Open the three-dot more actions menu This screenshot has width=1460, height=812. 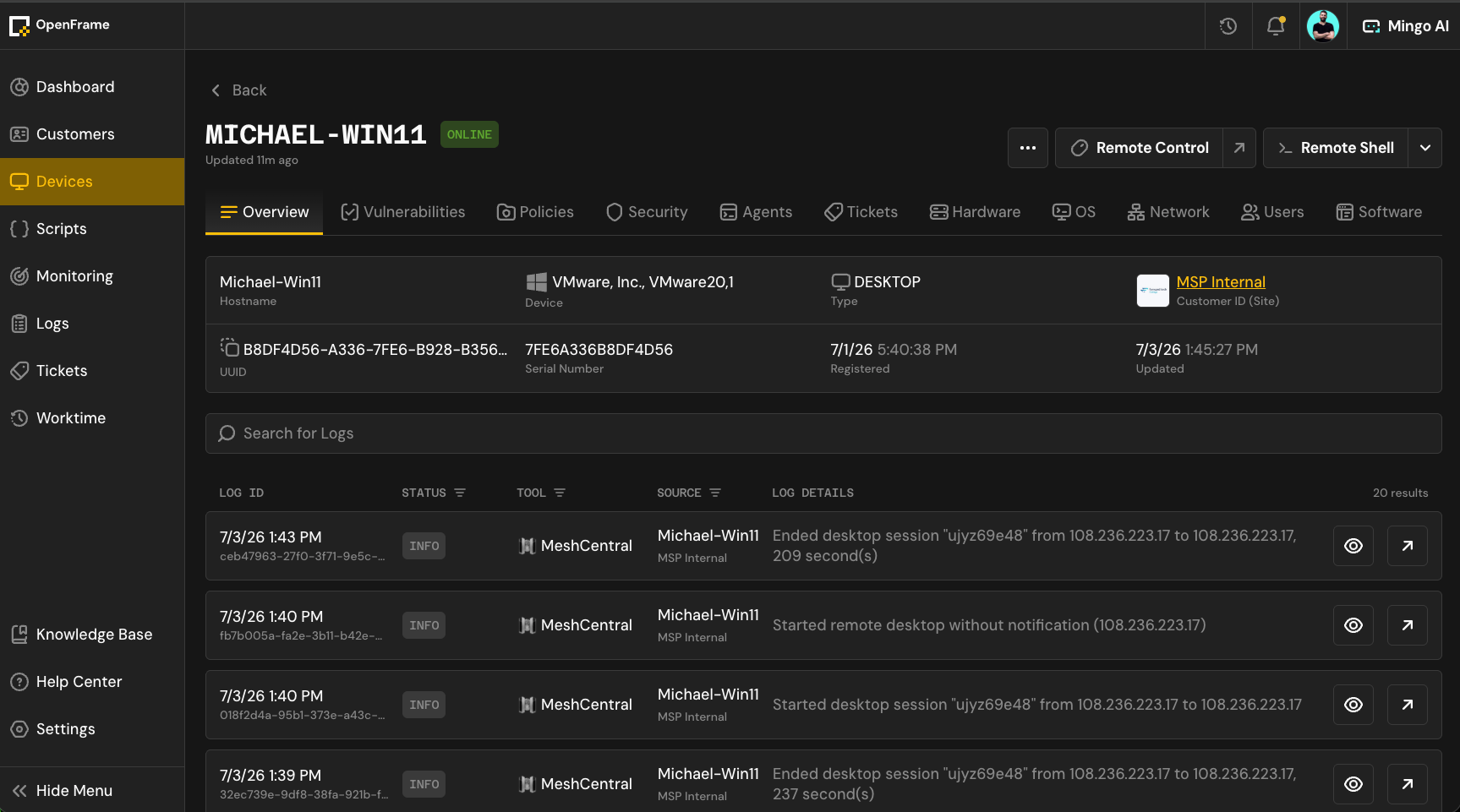(x=1028, y=148)
